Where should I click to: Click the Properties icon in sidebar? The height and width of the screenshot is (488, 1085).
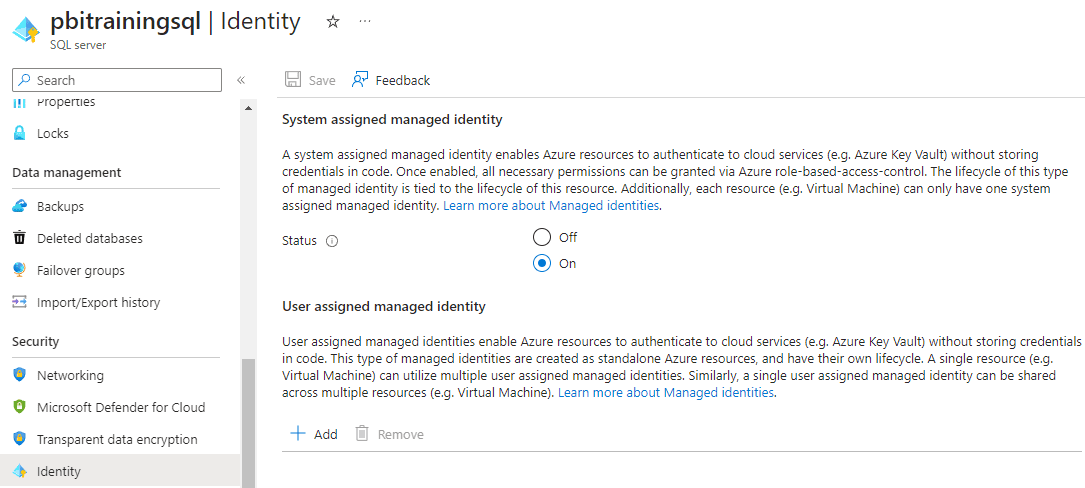tap(20, 102)
